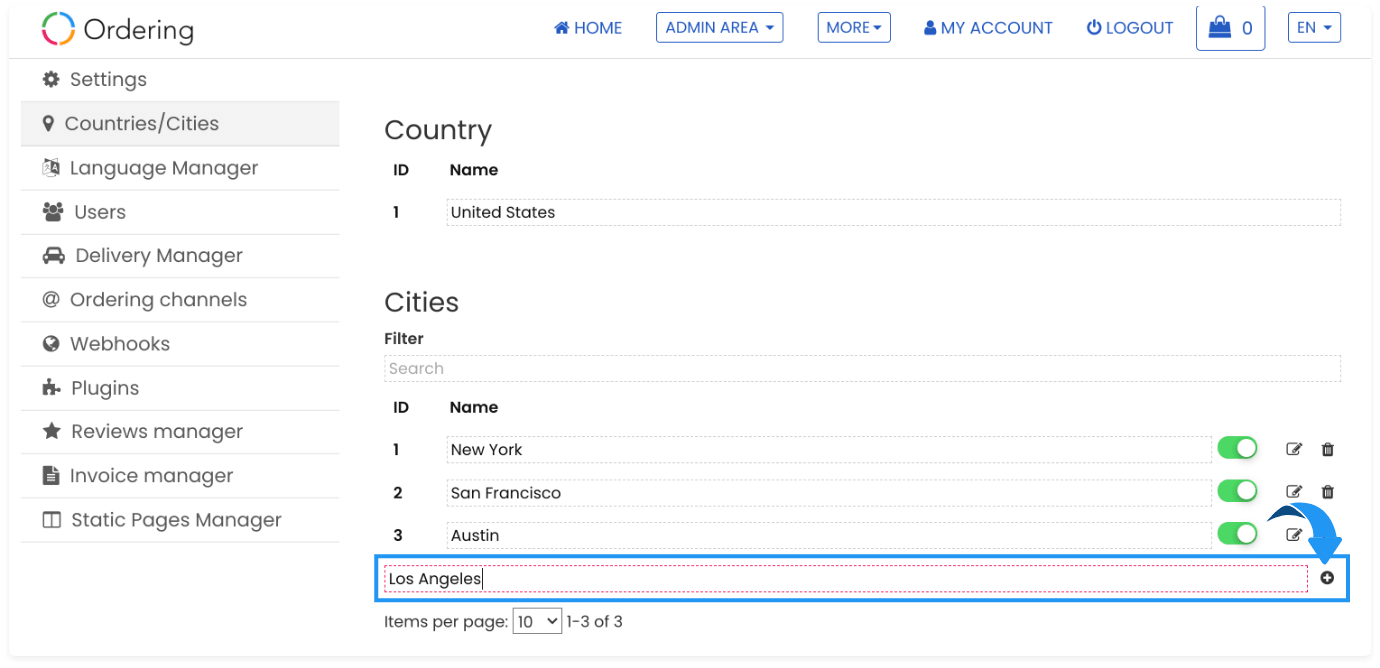The image size is (1380, 668).
Task: Click the car icon for Delivery Manager
Action: coord(54,255)
